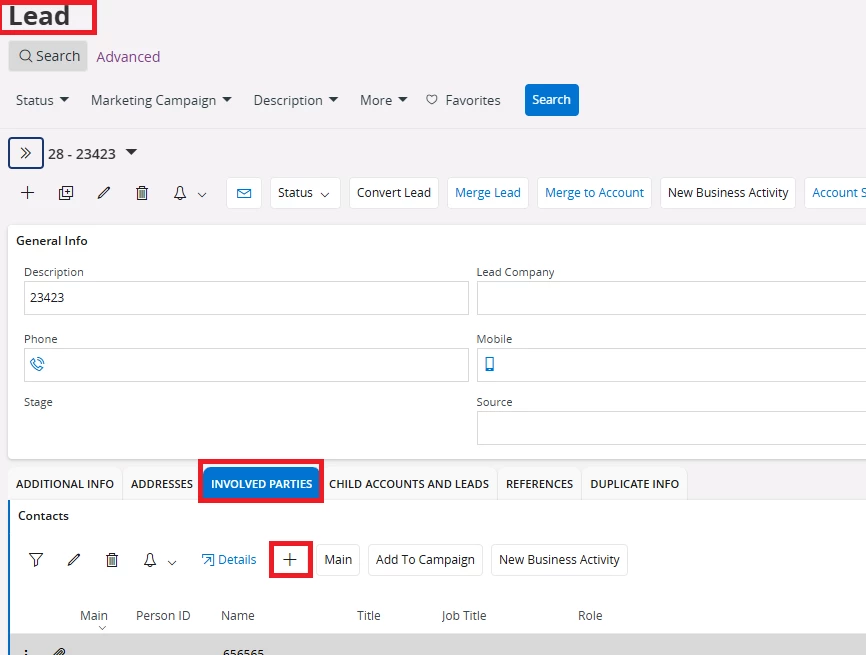Edit contact with Contacts pencil icon
The height and width of the screenshot is (655, 866).
click(x=73, y=559)
